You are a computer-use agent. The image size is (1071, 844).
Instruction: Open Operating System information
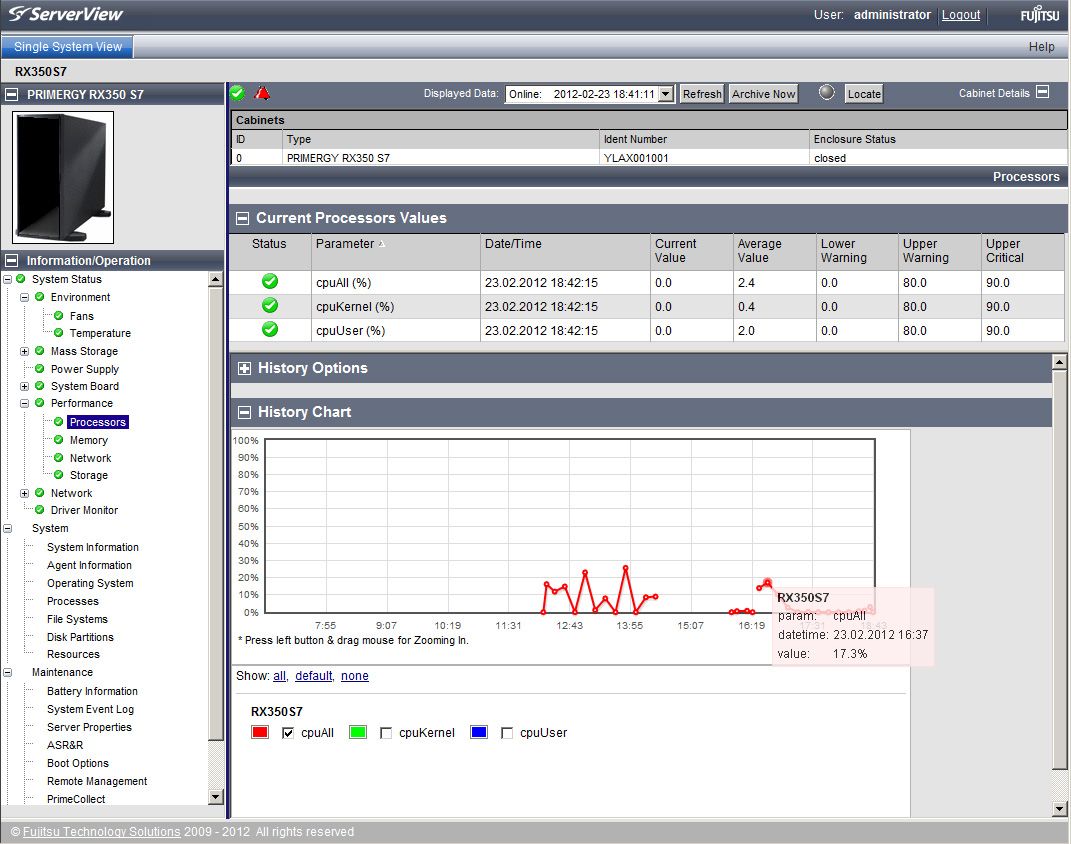pos(90,583)
